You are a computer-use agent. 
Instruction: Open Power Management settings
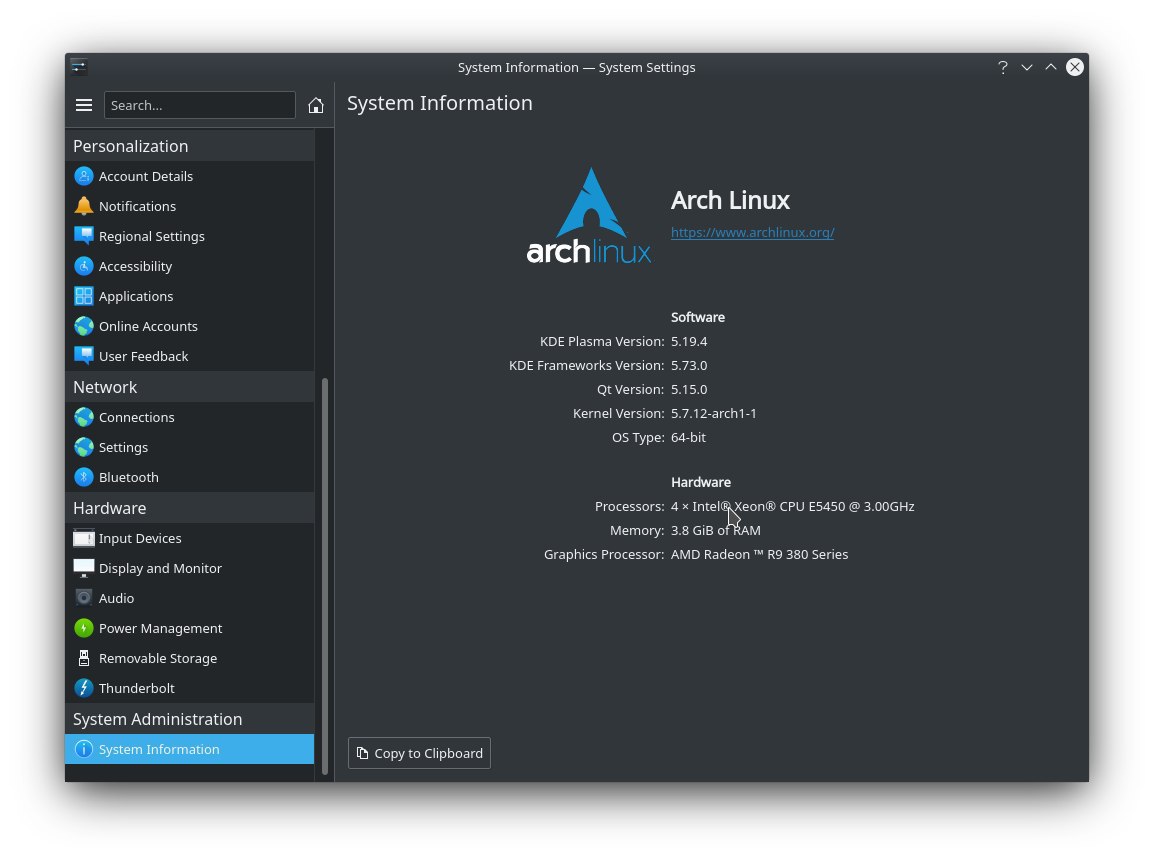pos(190,629)
